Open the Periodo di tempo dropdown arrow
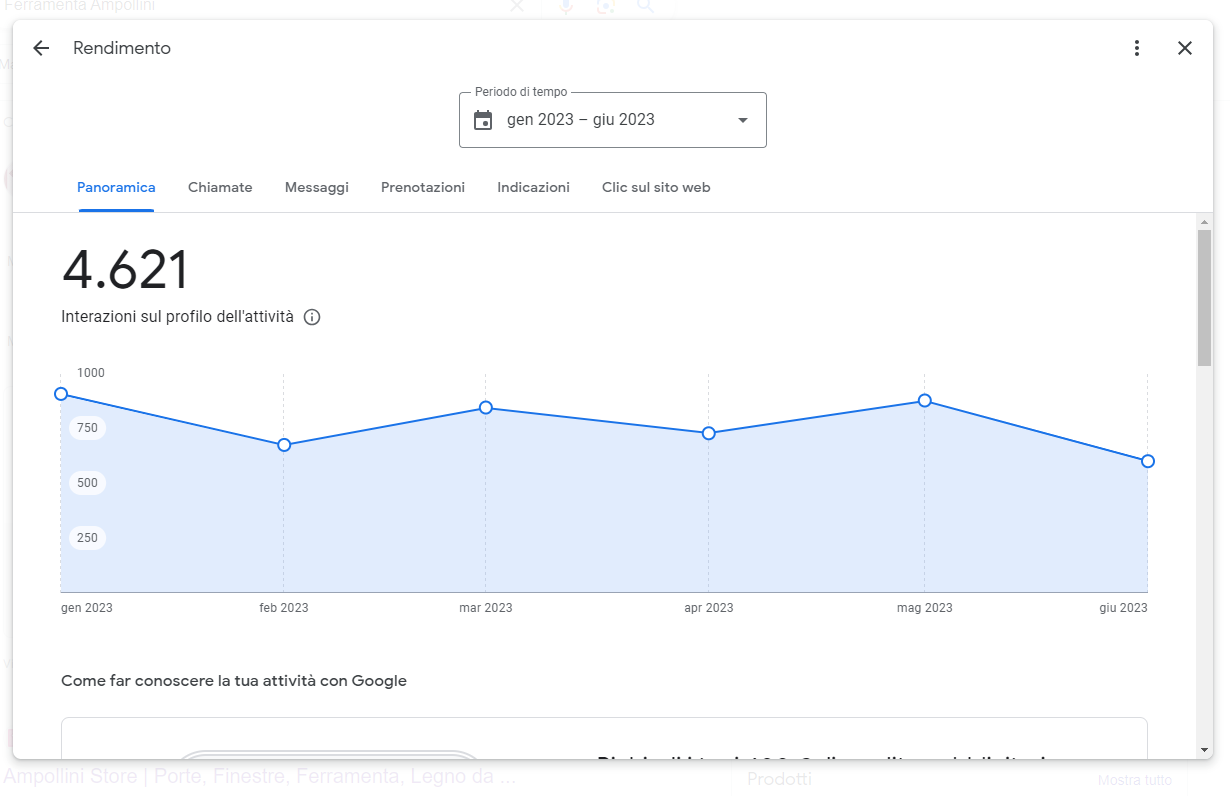 pos(743,120)
